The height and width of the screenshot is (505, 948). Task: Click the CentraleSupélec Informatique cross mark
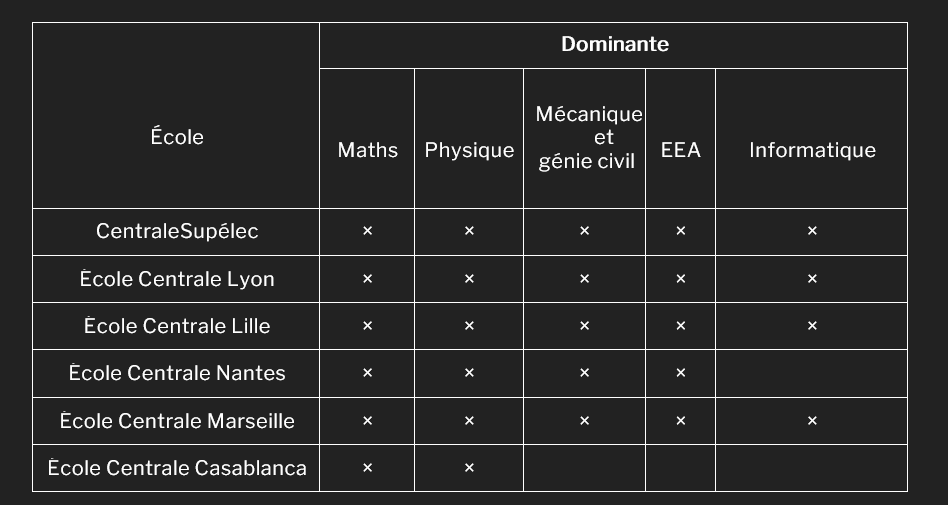(812, 231)
